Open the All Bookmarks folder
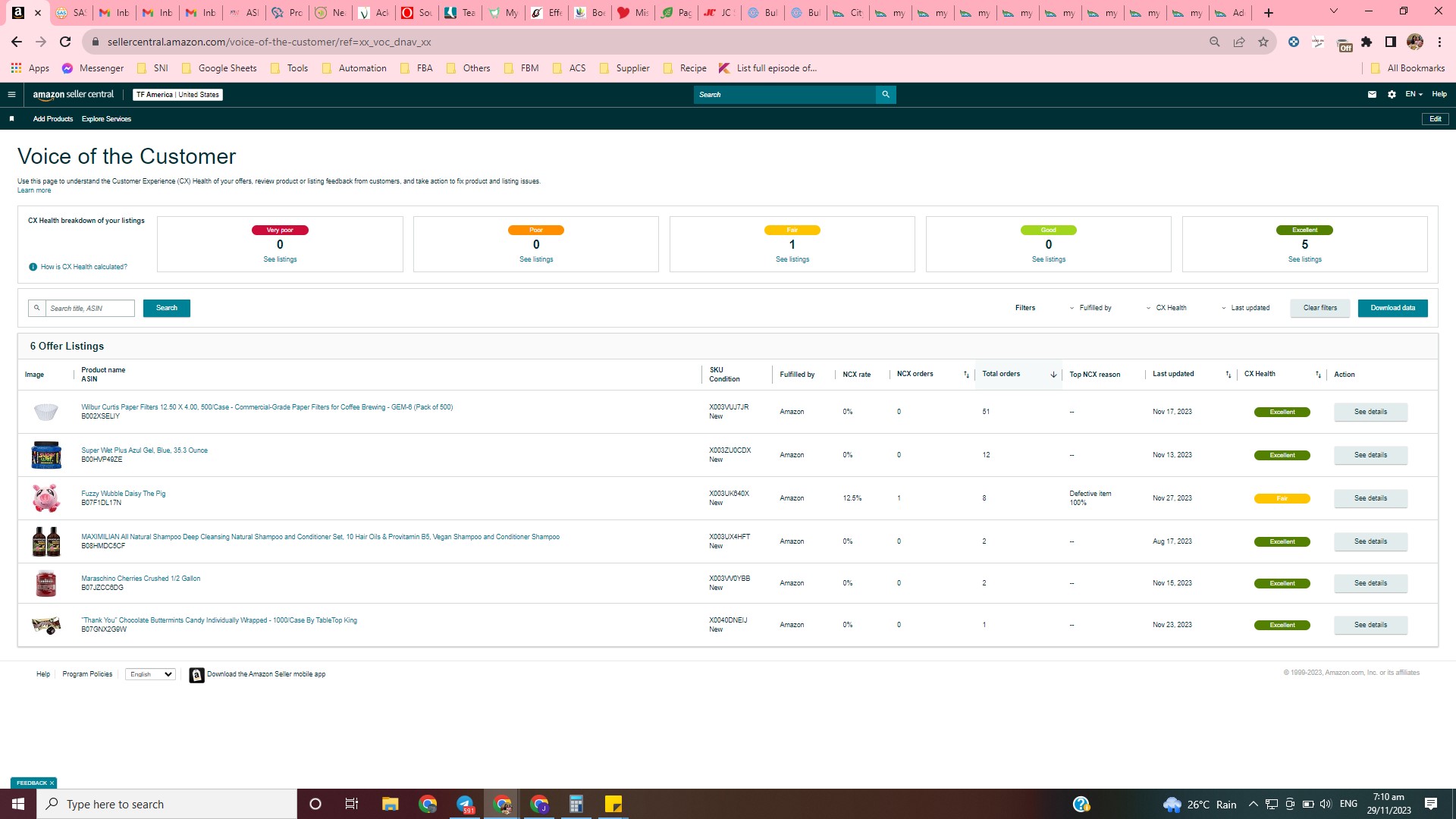 1408,68
